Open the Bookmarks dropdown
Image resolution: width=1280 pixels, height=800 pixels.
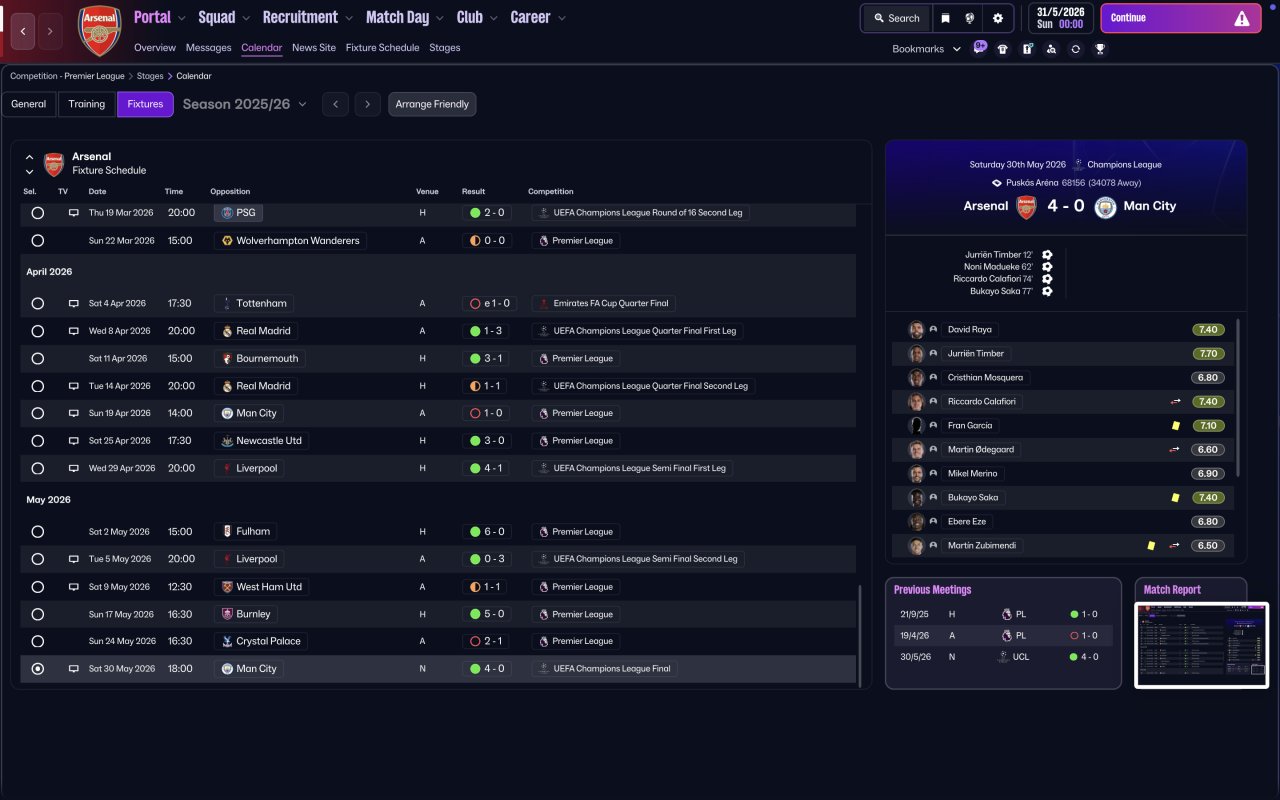927,49
